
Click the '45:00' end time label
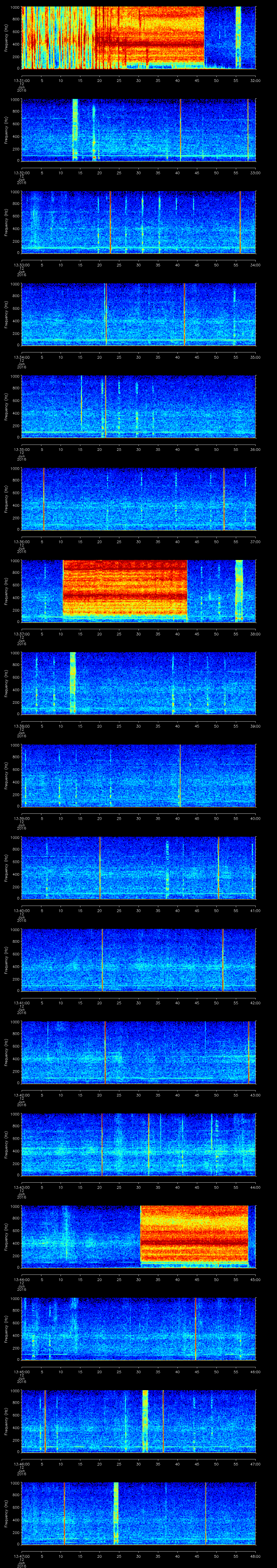255,1279
